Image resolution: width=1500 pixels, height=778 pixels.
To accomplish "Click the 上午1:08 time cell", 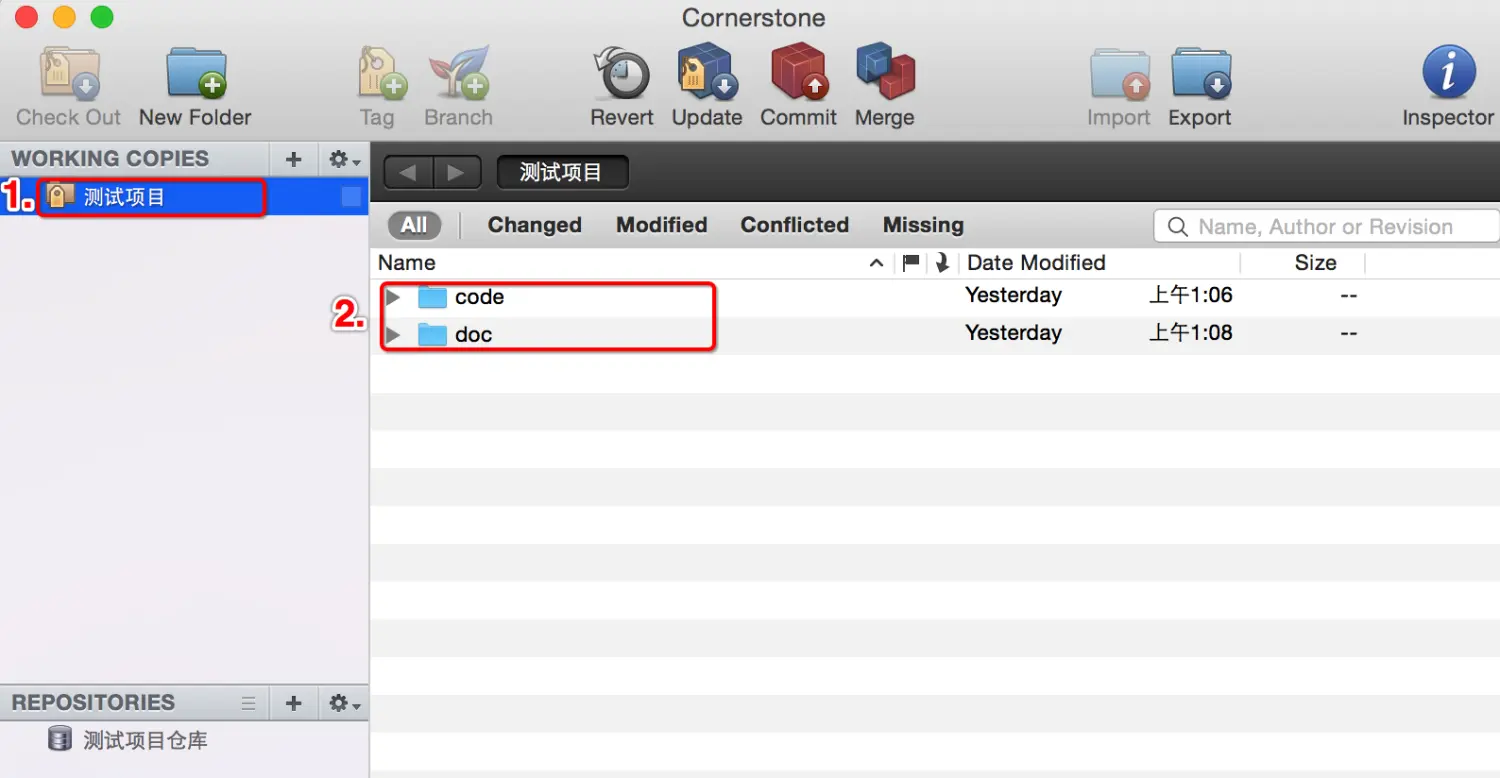I will (1190, 333).
